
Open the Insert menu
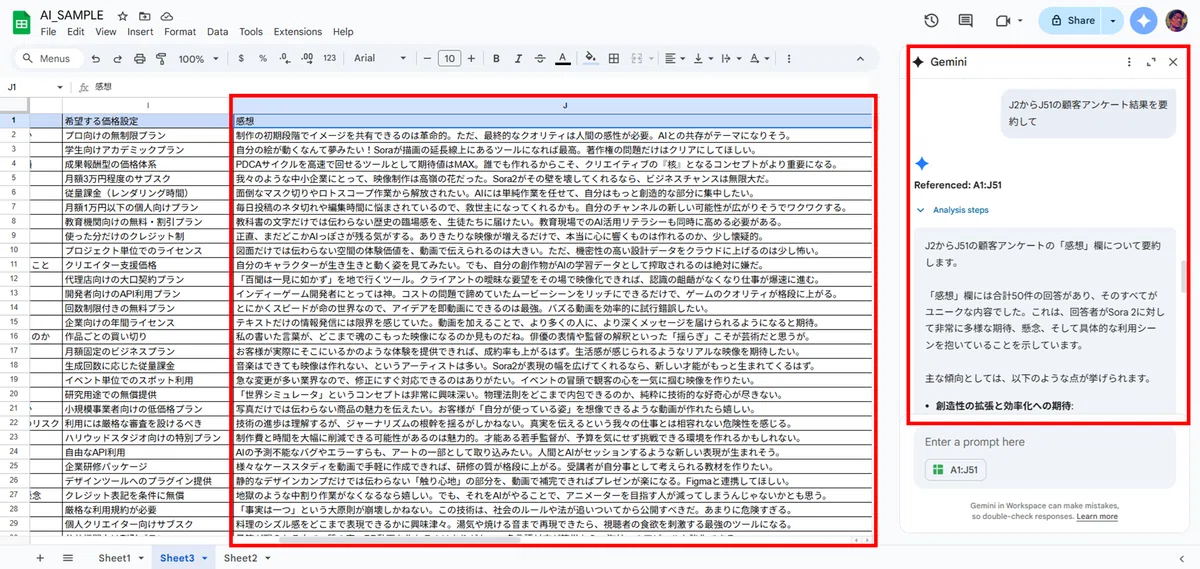coord(140,32)
